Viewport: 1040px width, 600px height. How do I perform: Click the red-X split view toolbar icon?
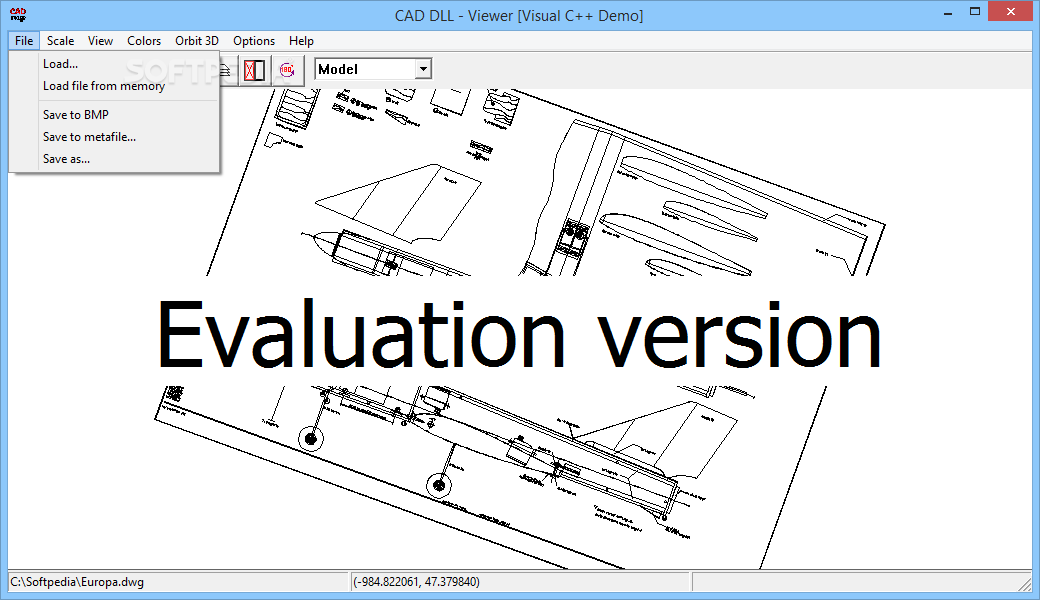click(x=254, y=70)
